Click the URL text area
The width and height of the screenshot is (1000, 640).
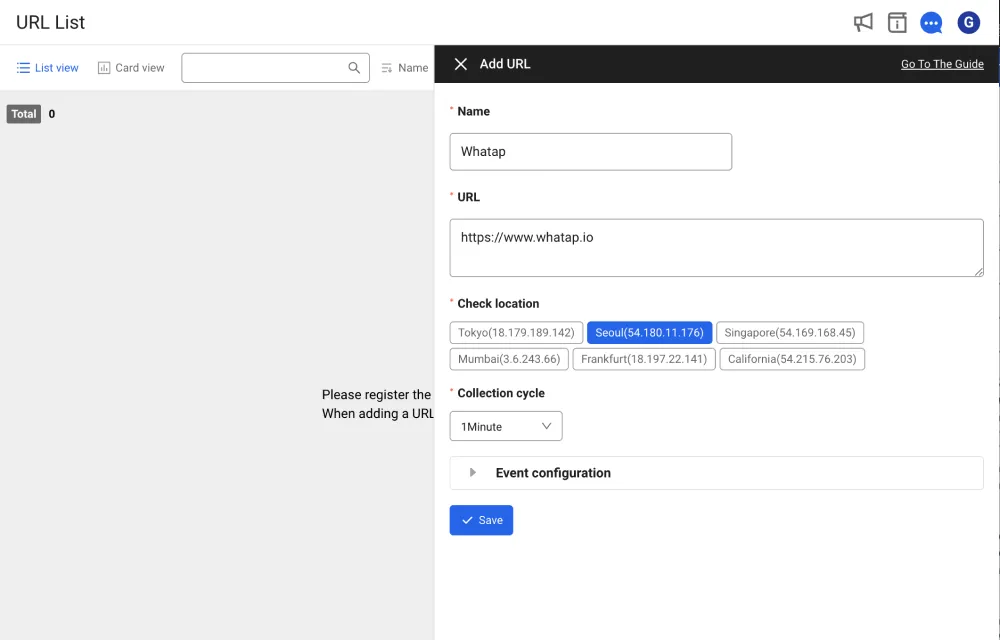716,248
